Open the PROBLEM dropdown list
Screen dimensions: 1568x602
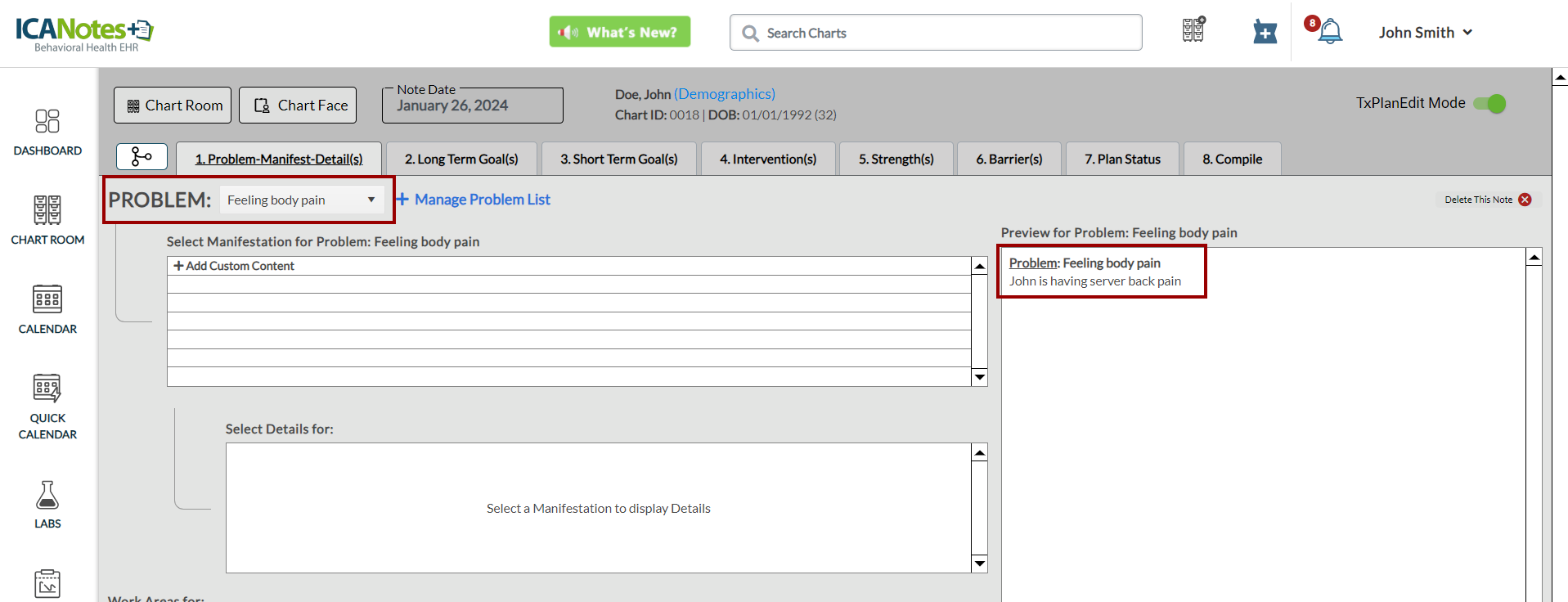click(x=301, y=200)
